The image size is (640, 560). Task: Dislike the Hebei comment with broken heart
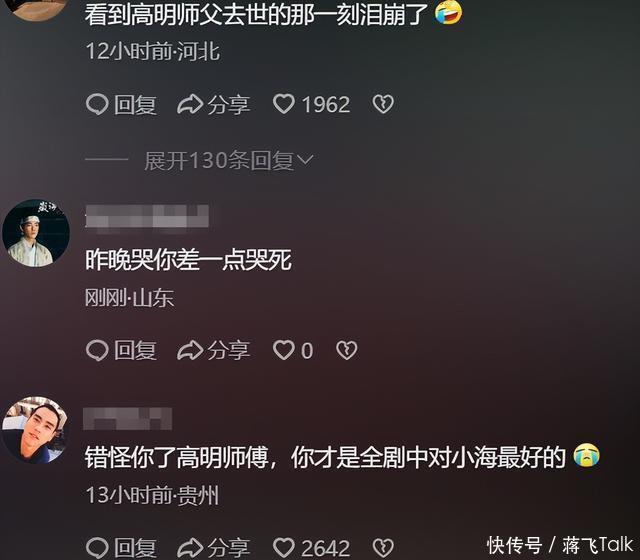383,104
